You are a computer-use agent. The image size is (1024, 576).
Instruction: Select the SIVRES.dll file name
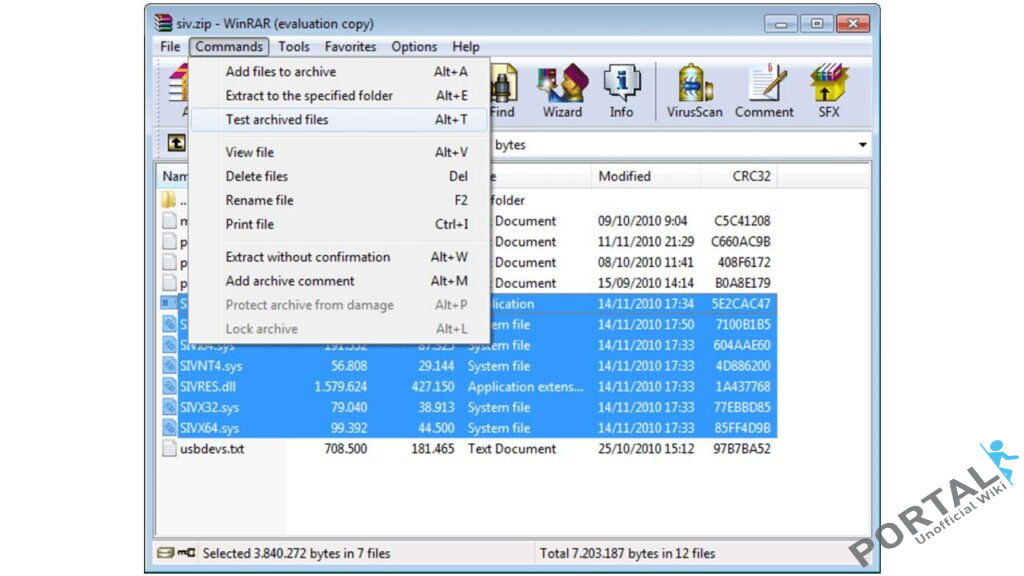click(208, 387)
